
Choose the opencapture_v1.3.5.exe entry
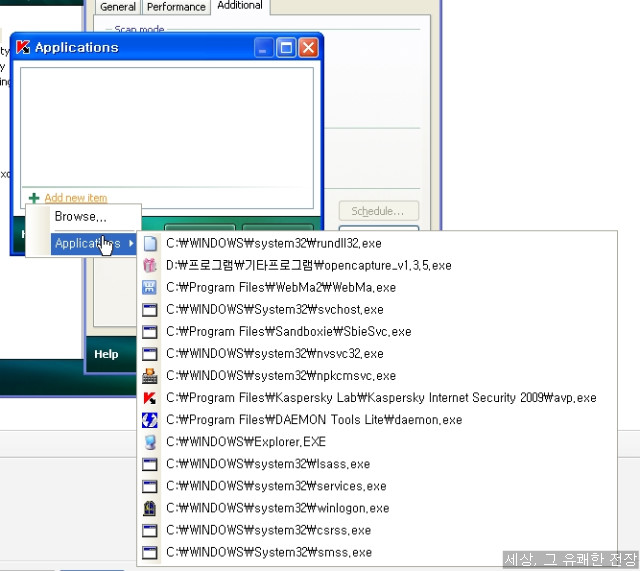(x=377, y=265)
